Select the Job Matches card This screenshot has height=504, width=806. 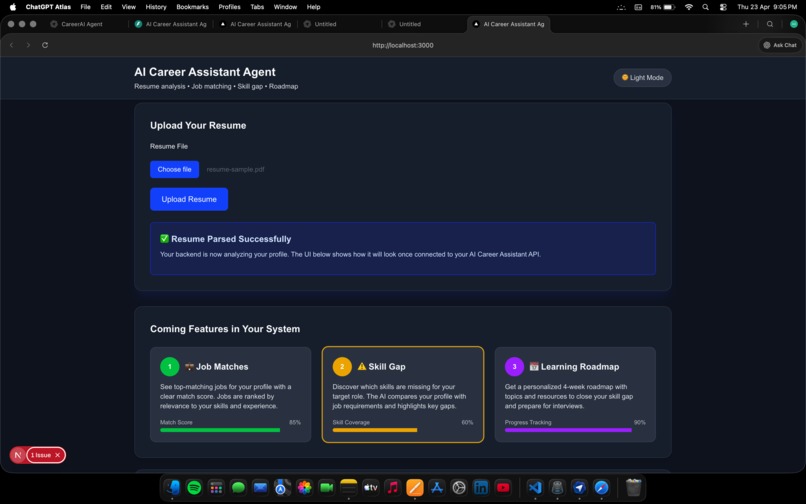pyautogui.click(x=230, y=394)
